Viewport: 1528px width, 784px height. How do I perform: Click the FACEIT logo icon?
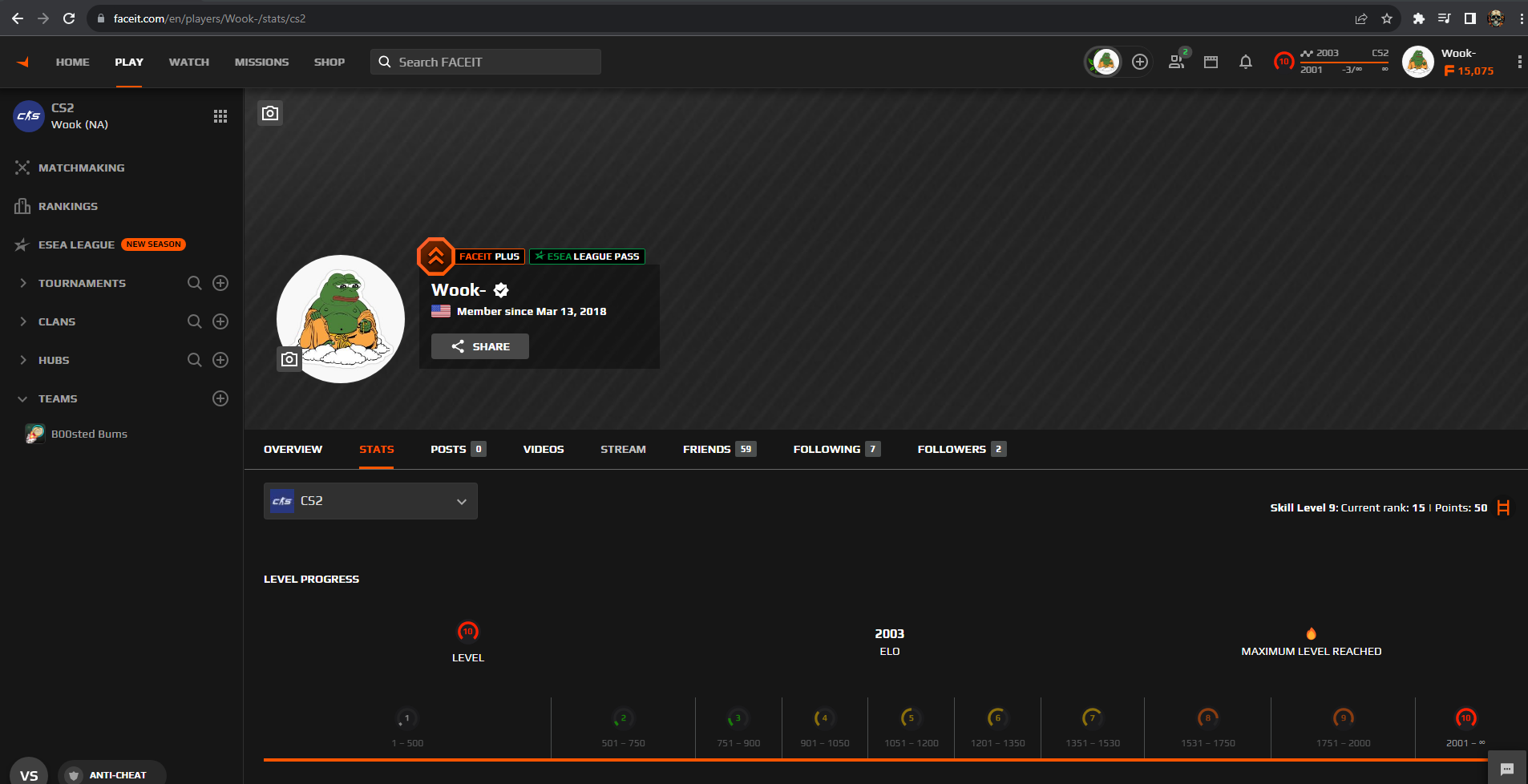coord(22,62)
